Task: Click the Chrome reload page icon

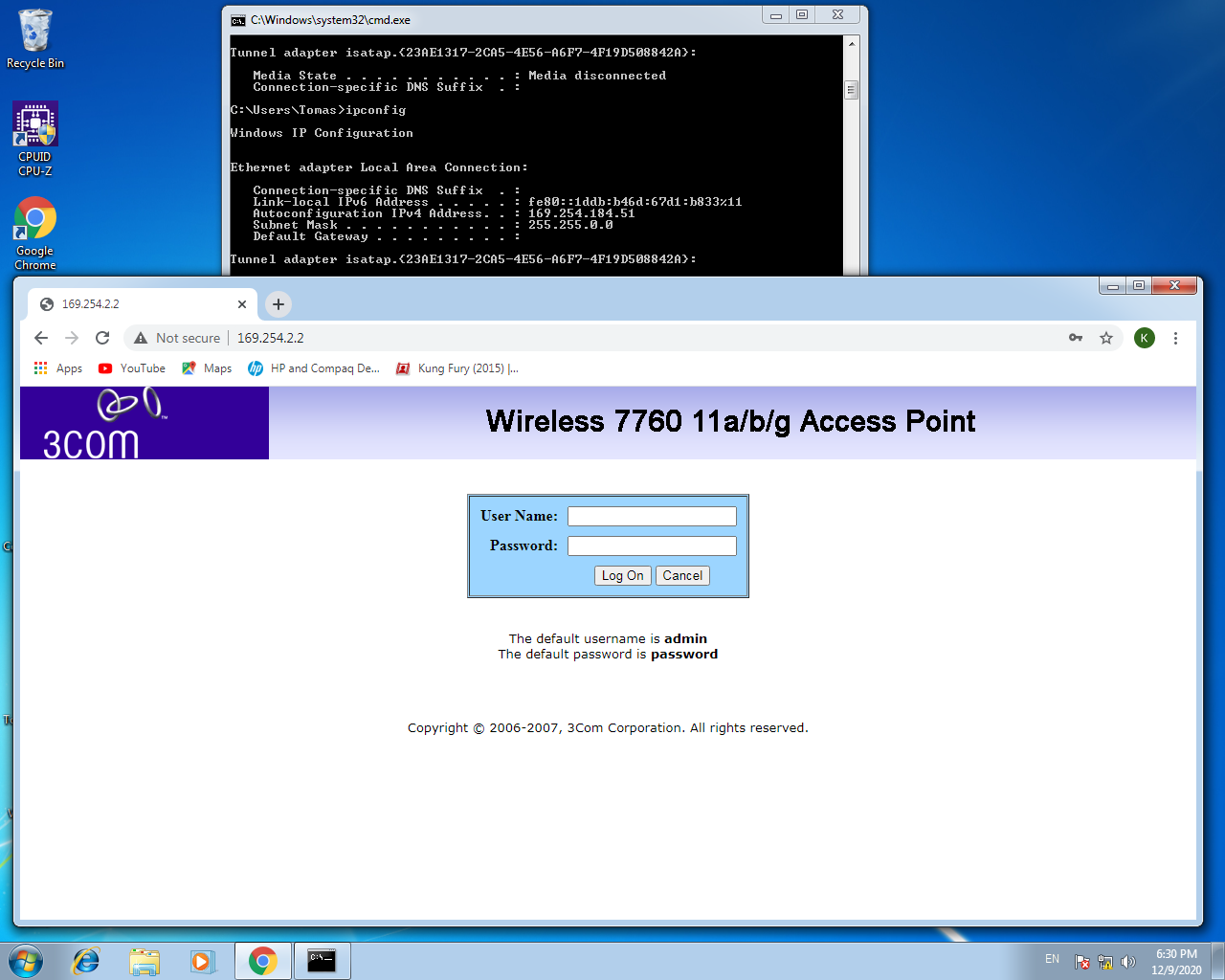Action: (102, 338)
